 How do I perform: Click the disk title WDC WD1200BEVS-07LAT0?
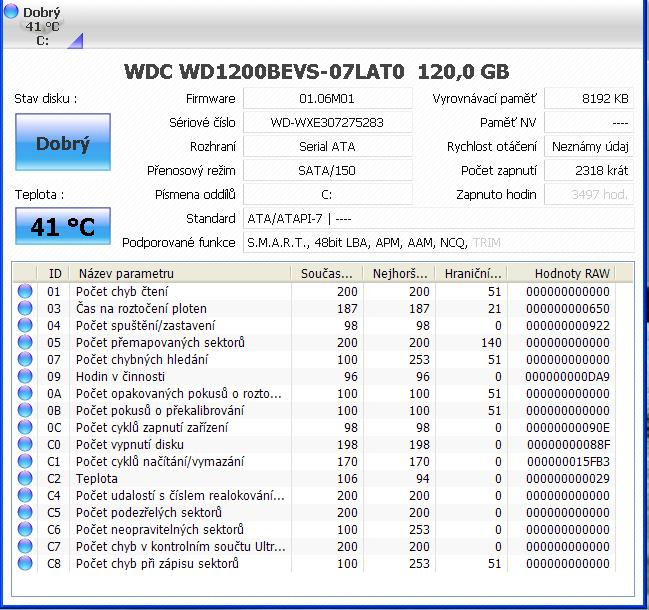pyautogui.click(x=264, y=72)
